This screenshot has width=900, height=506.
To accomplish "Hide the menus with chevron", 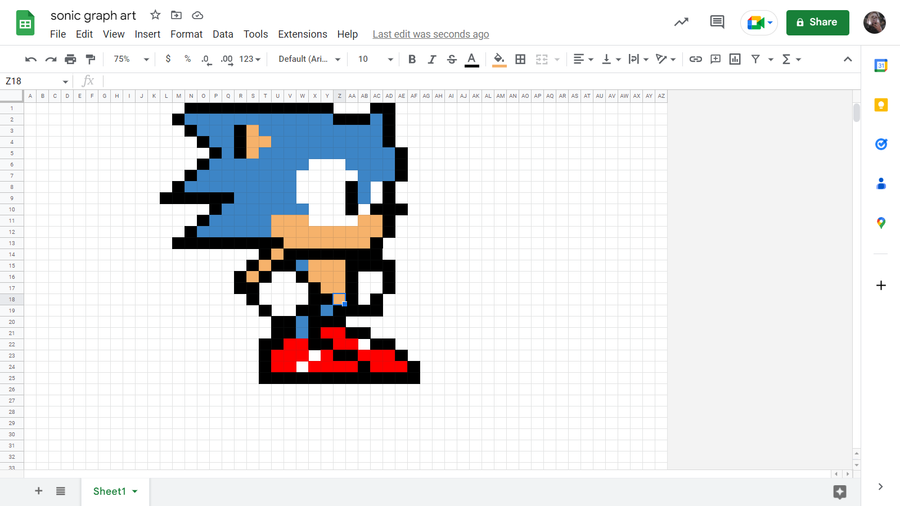I will (x=847, y=59).
